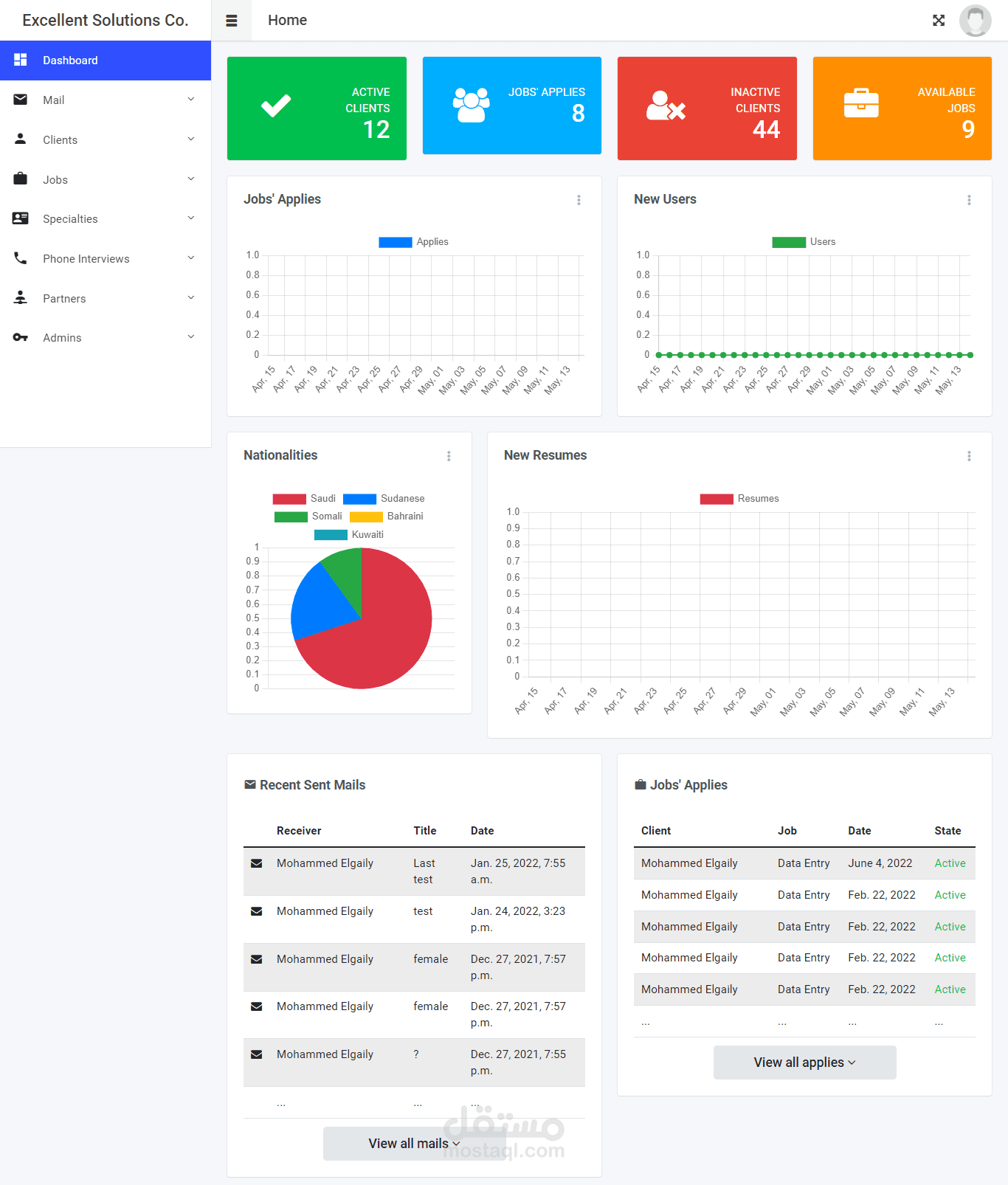Open the Dashboard menu item
1008x1185 pixels.
pos(106,61)
